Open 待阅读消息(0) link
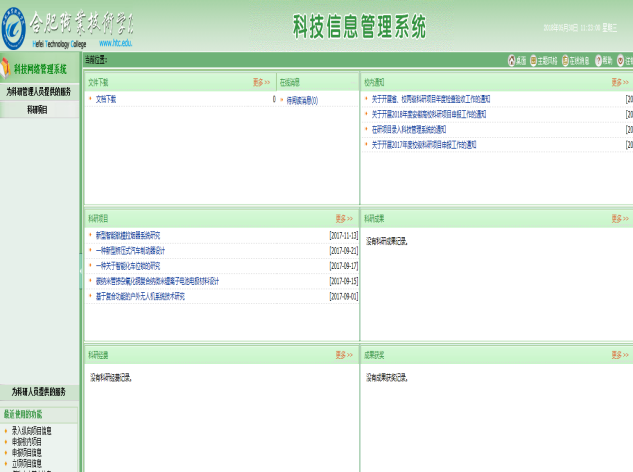 coord(302,100)
